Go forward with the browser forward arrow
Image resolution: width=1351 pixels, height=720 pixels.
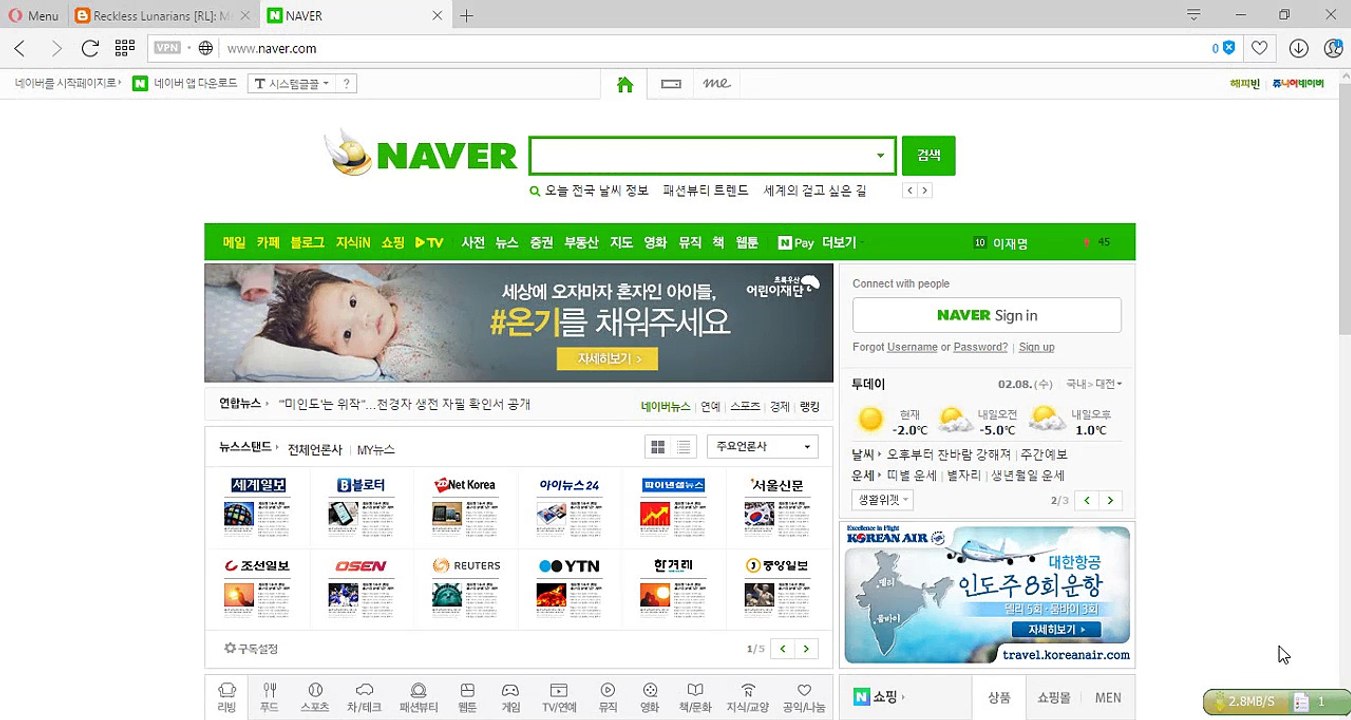[56, 48]
